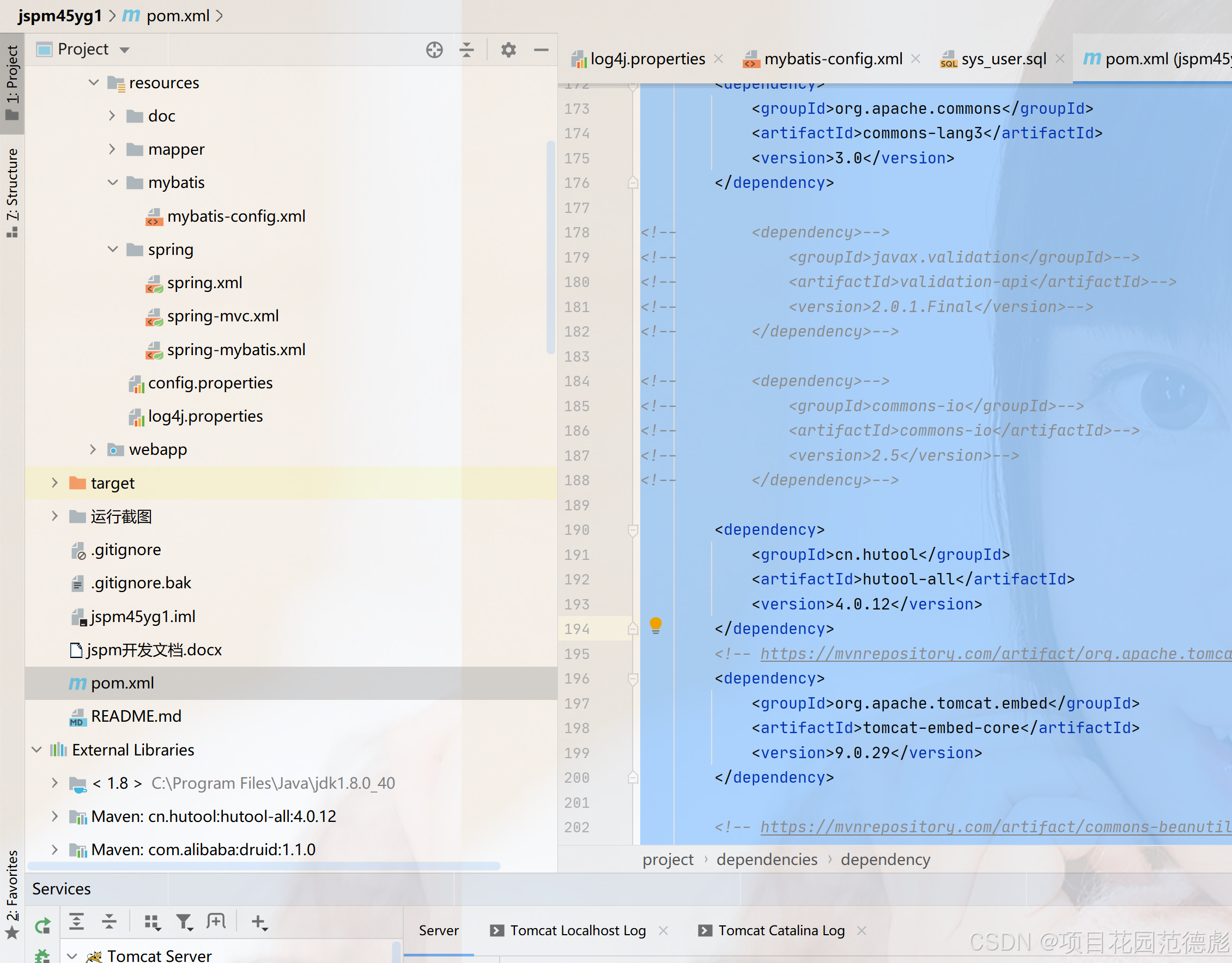Click the rerun icon in Services panel

pos(43,925)
